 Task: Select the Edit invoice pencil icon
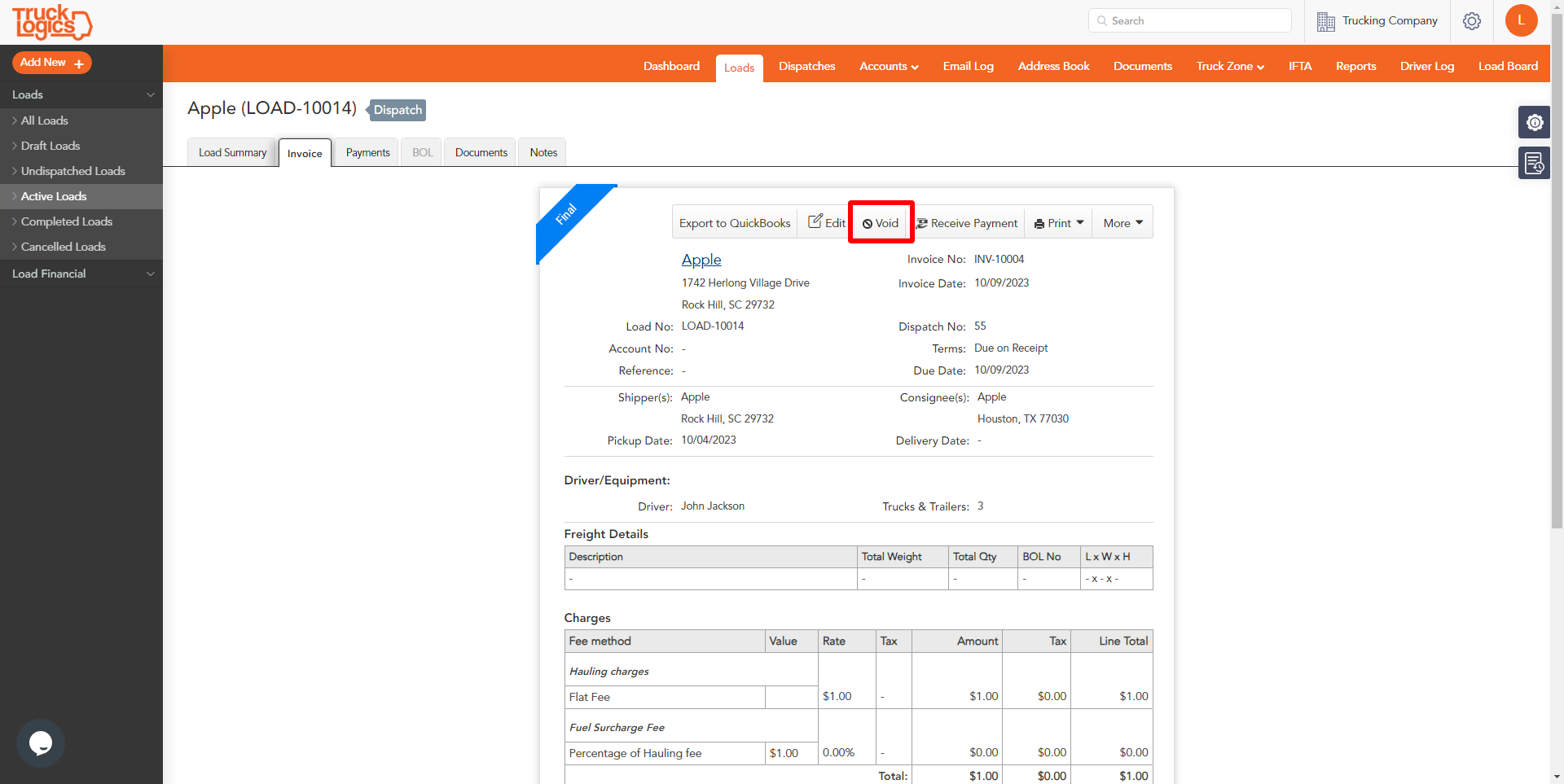[x=817, y=221]
